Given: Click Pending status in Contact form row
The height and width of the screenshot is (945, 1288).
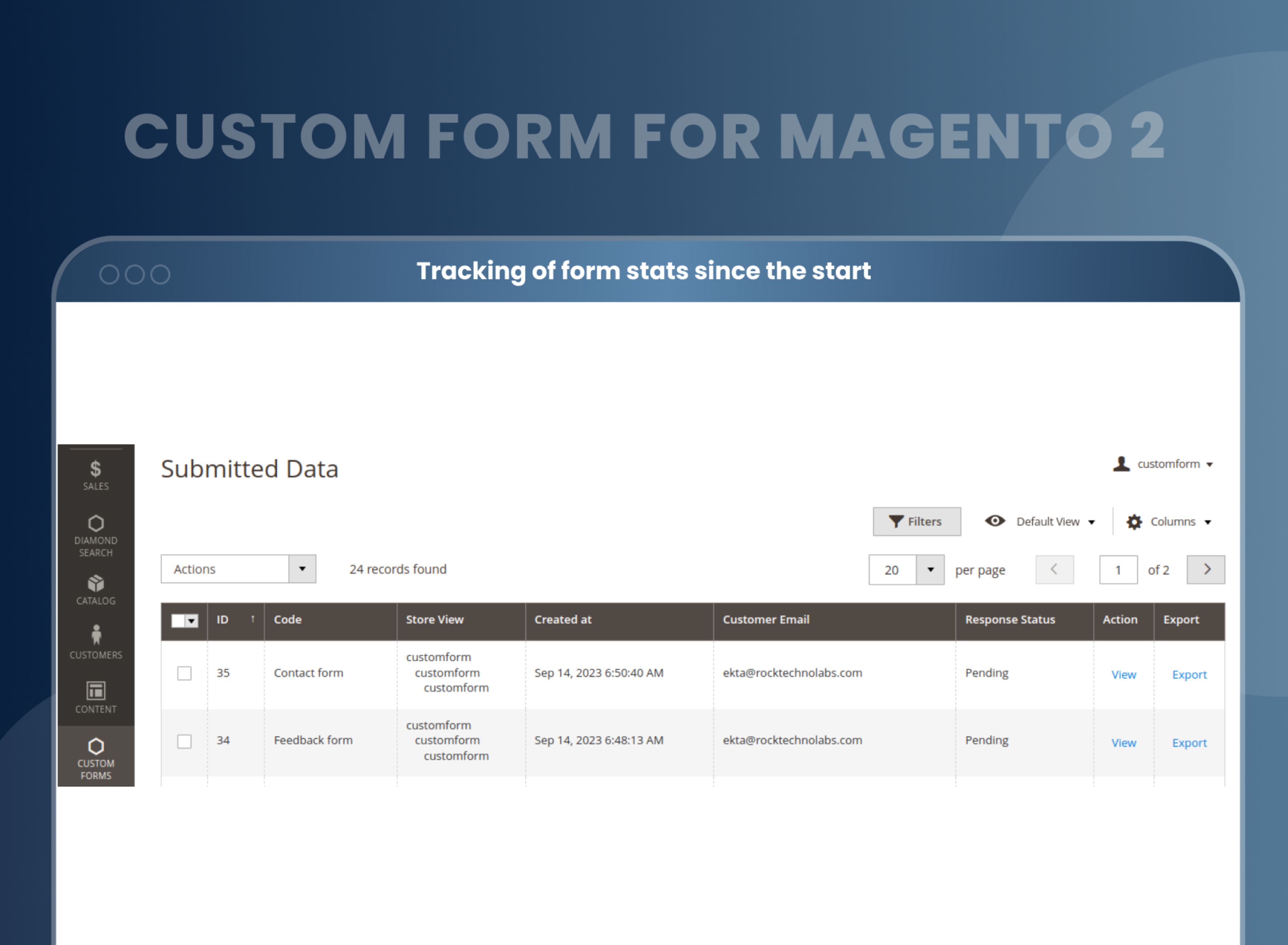Looking at the screenshot, I should tap(986, 673).
